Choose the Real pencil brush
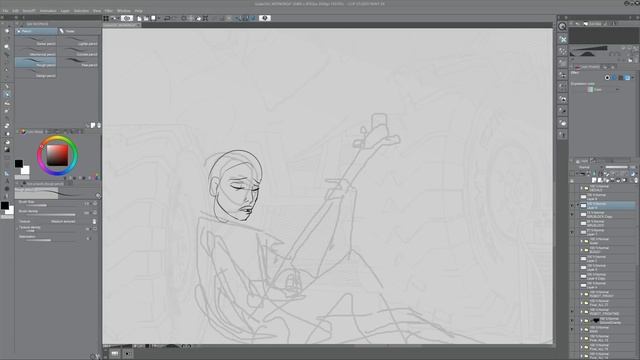 78,62
